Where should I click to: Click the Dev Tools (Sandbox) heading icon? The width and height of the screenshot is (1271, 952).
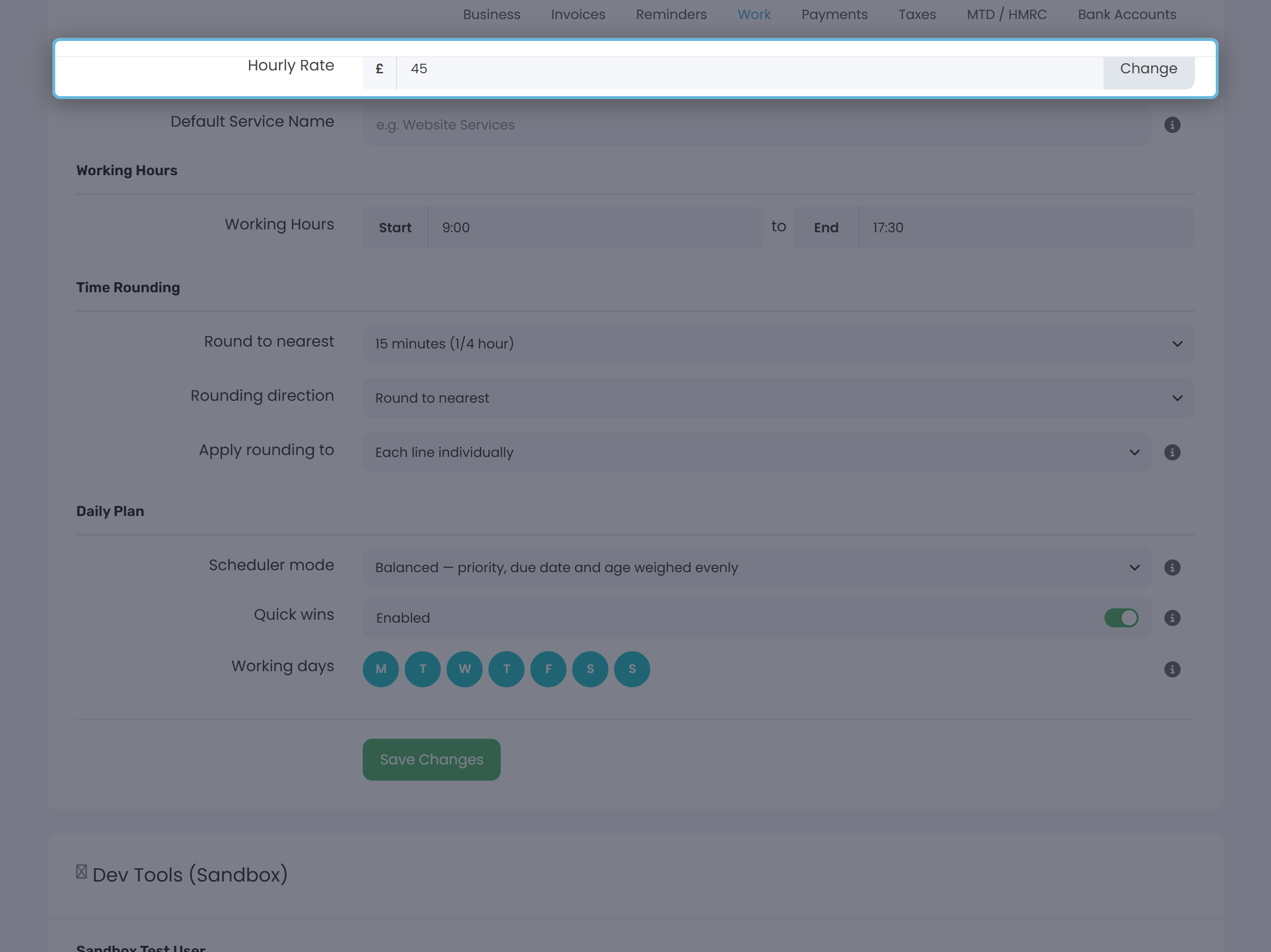(81, 872)
